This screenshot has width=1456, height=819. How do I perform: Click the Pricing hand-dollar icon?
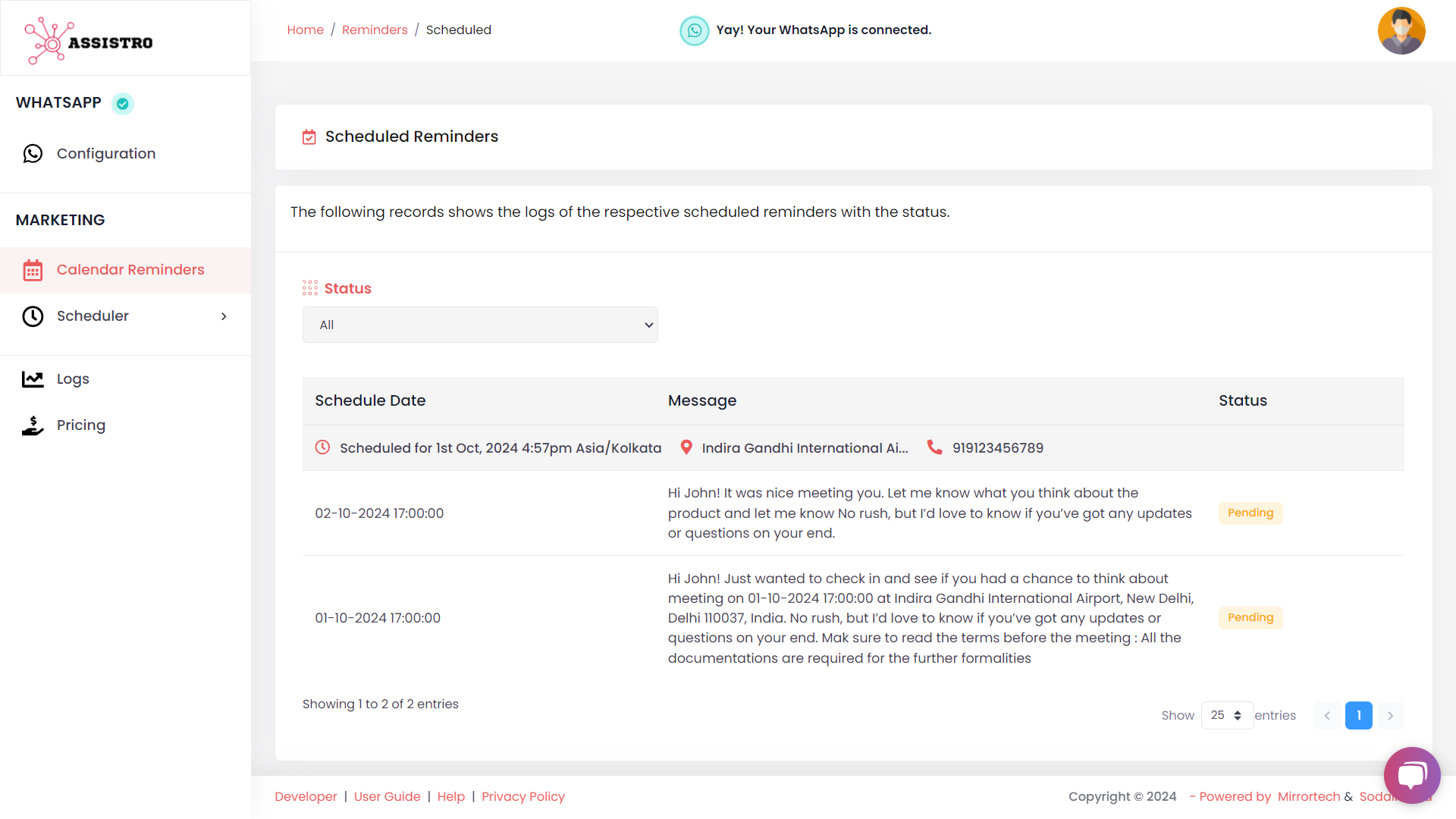[33, 425]
